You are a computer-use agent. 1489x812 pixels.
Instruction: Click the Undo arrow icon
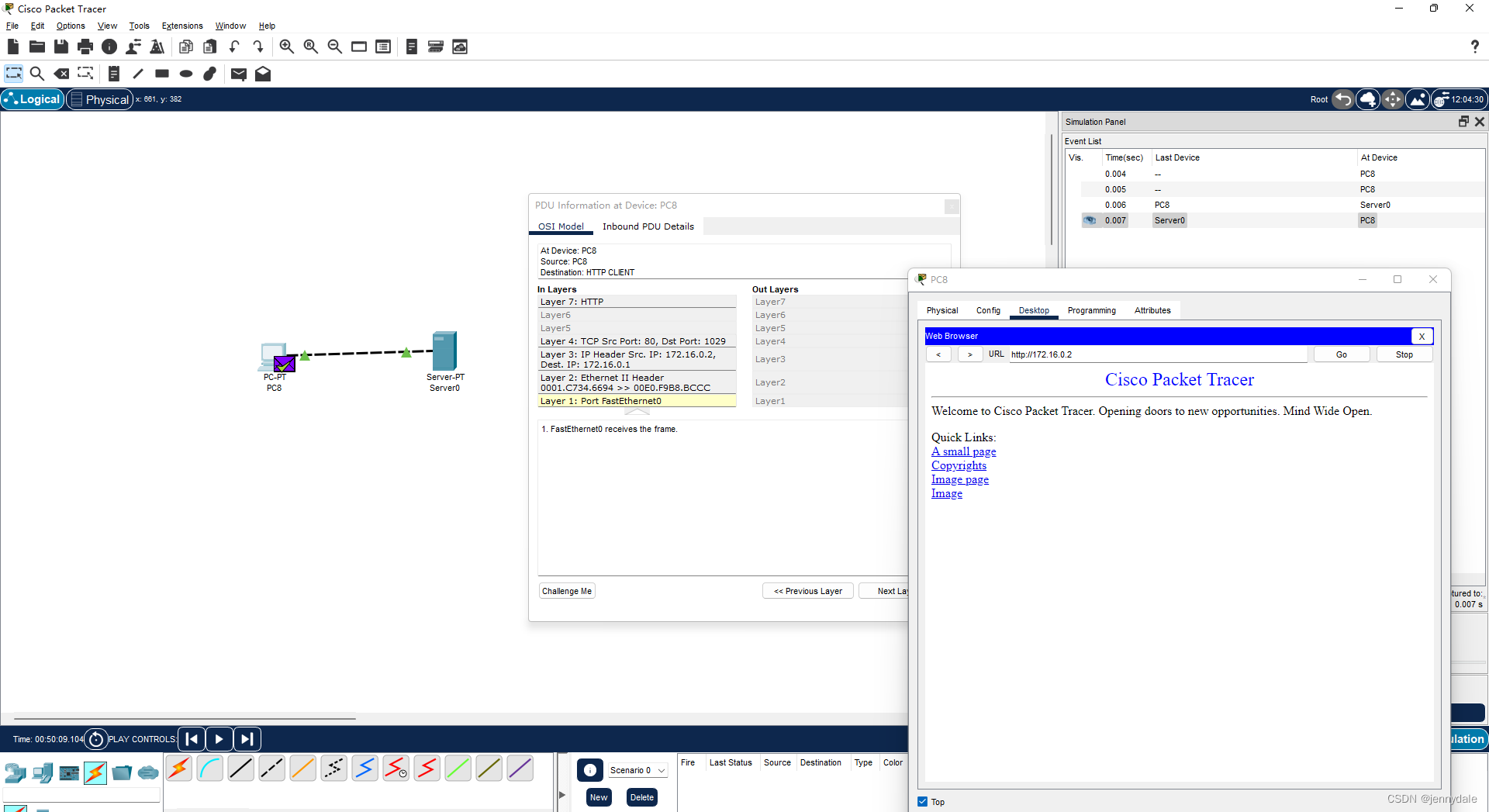click(x=234, y=47)
